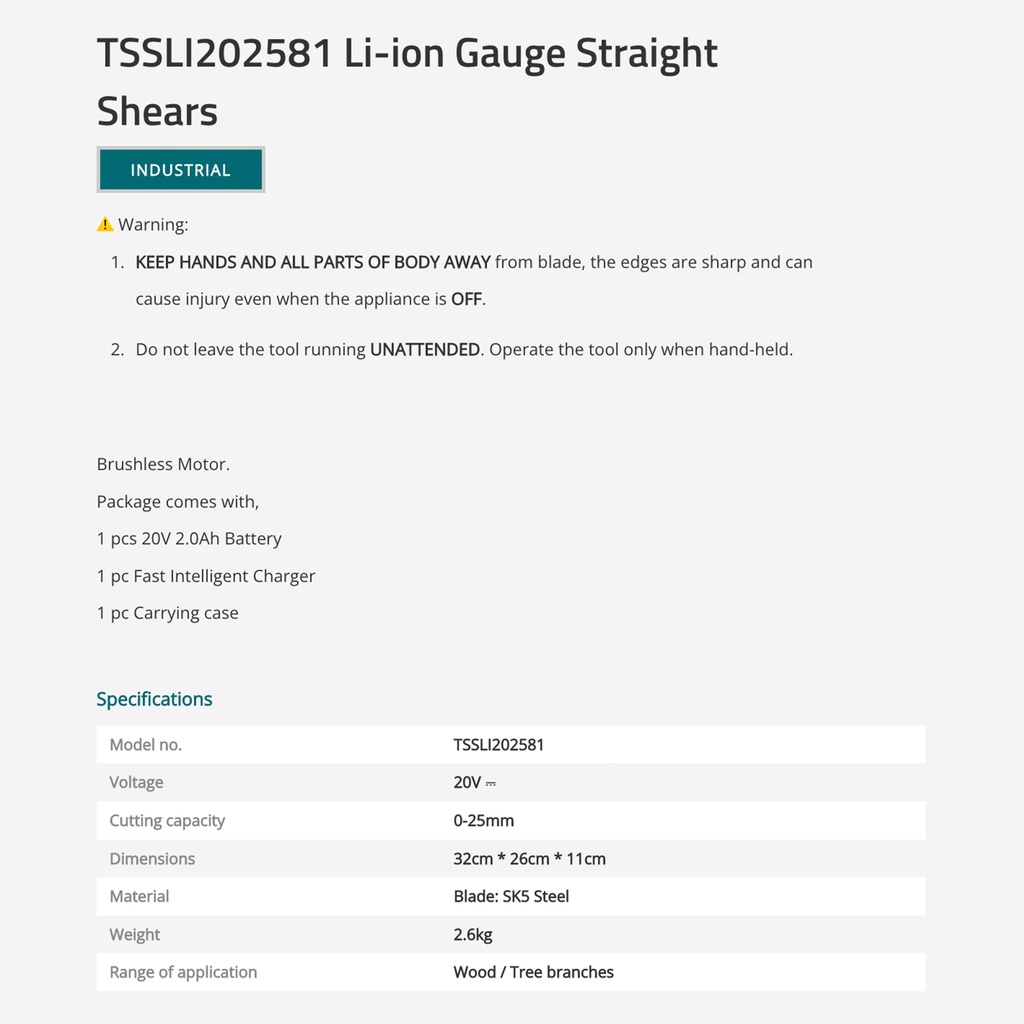The image size is (1024, 1024).
Task: Click the TSSLI202581 model number value in table
Action: 498,745
